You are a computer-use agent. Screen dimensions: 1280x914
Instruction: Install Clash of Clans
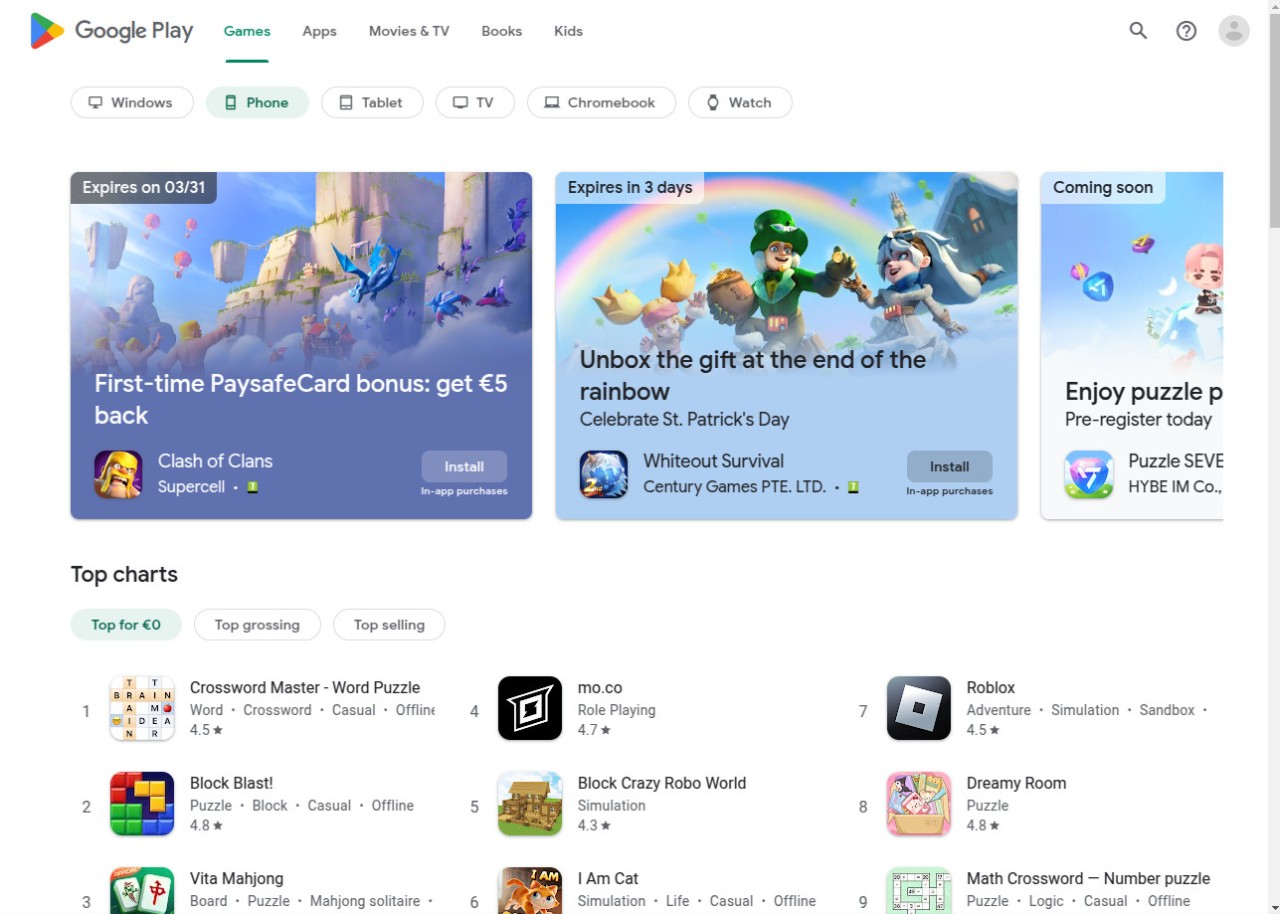pos(464,466)
